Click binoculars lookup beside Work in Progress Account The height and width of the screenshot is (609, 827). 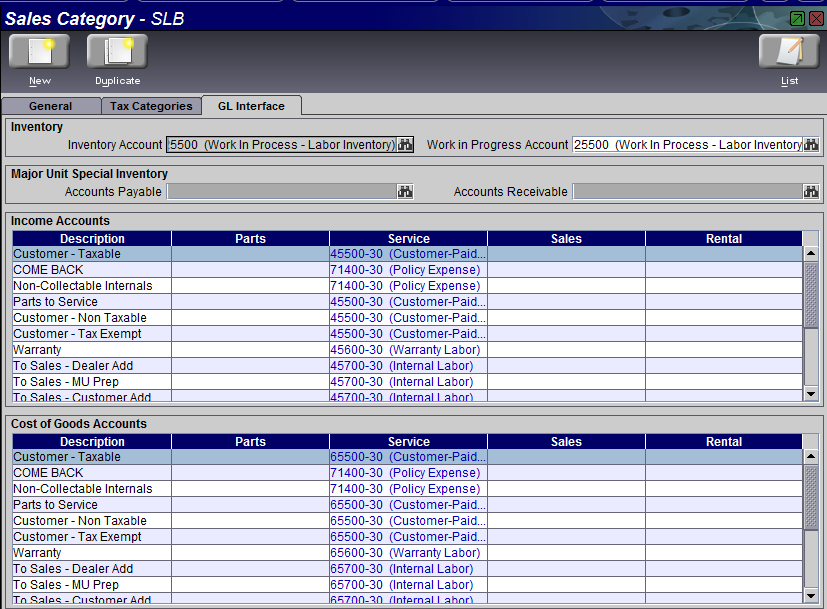pos(811,145)
